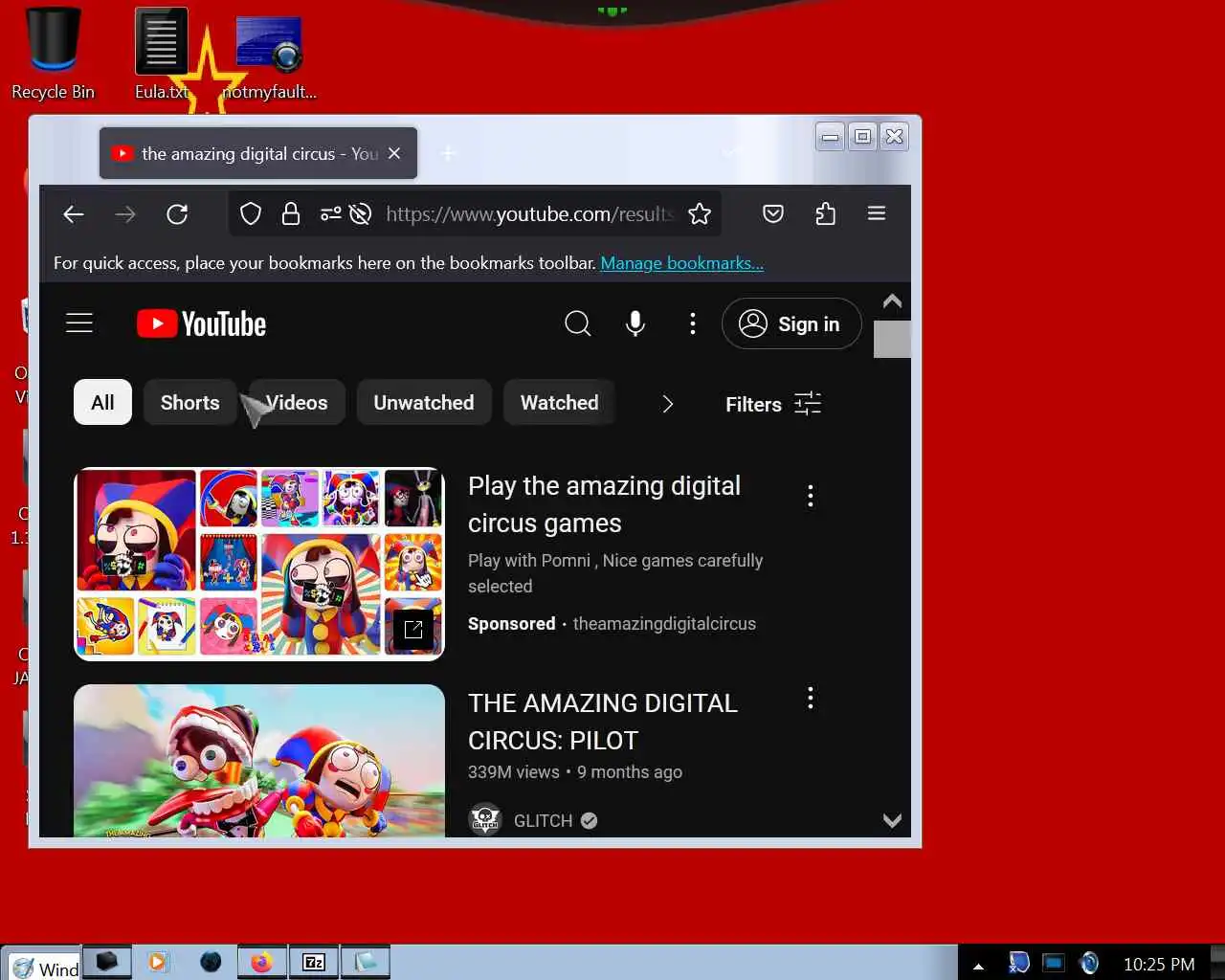Reload the YouTube results page

(177, 214)
